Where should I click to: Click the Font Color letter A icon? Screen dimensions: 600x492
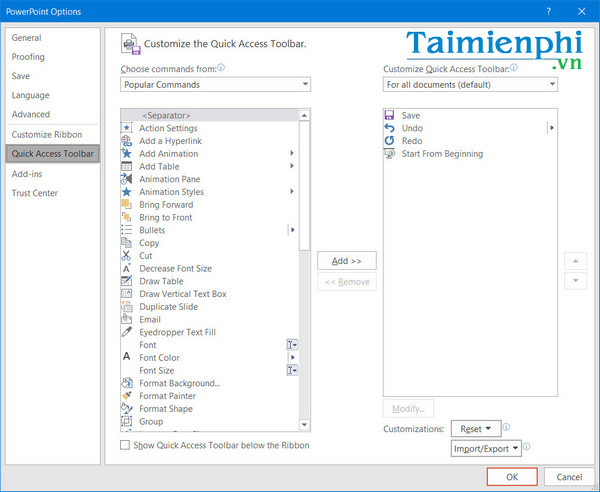point(127,357)
